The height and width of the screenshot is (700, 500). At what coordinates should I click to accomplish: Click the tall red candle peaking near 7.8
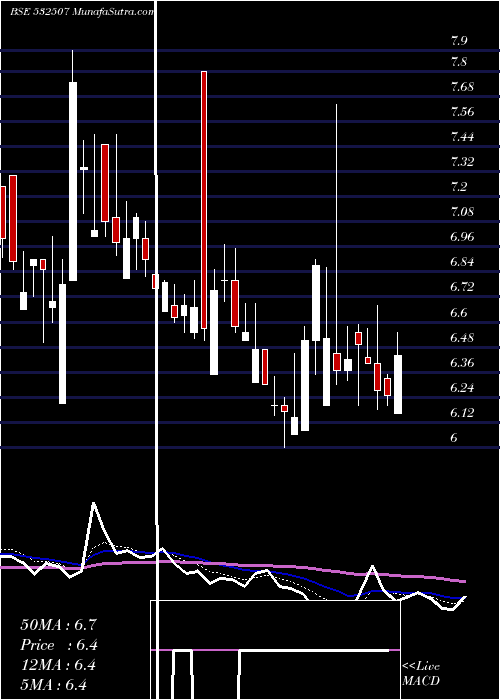[204, 200]
